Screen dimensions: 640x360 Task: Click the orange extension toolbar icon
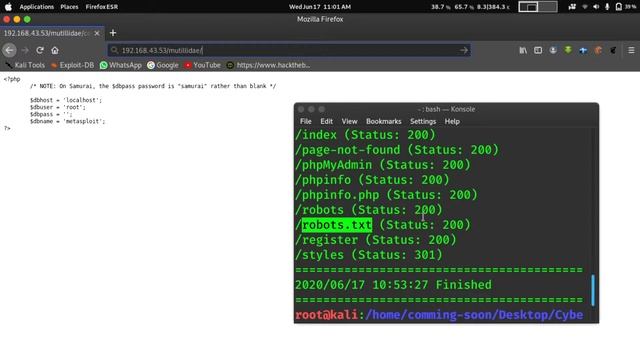coord(598,50)
